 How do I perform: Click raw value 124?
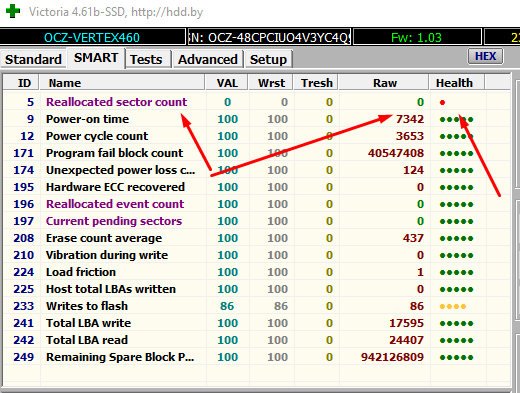(x=414, y=170)
